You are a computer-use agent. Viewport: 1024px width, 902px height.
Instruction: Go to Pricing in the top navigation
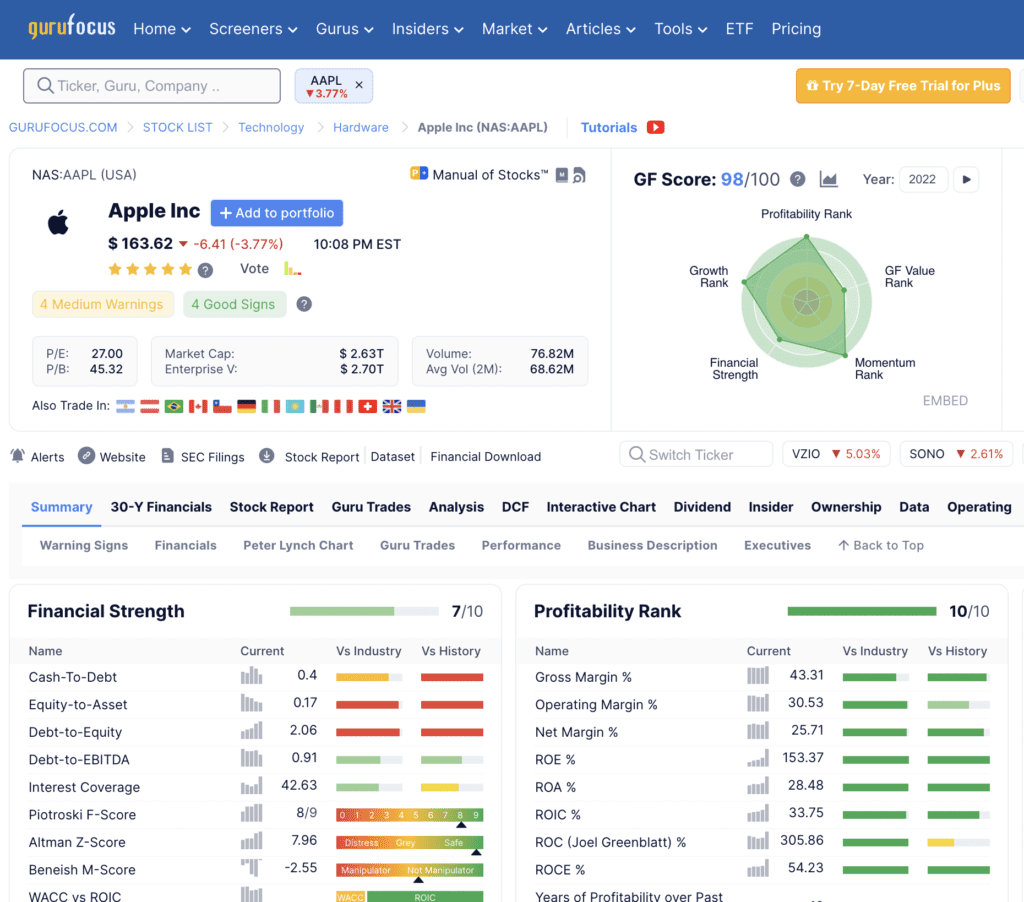click(x=796, y=29)
